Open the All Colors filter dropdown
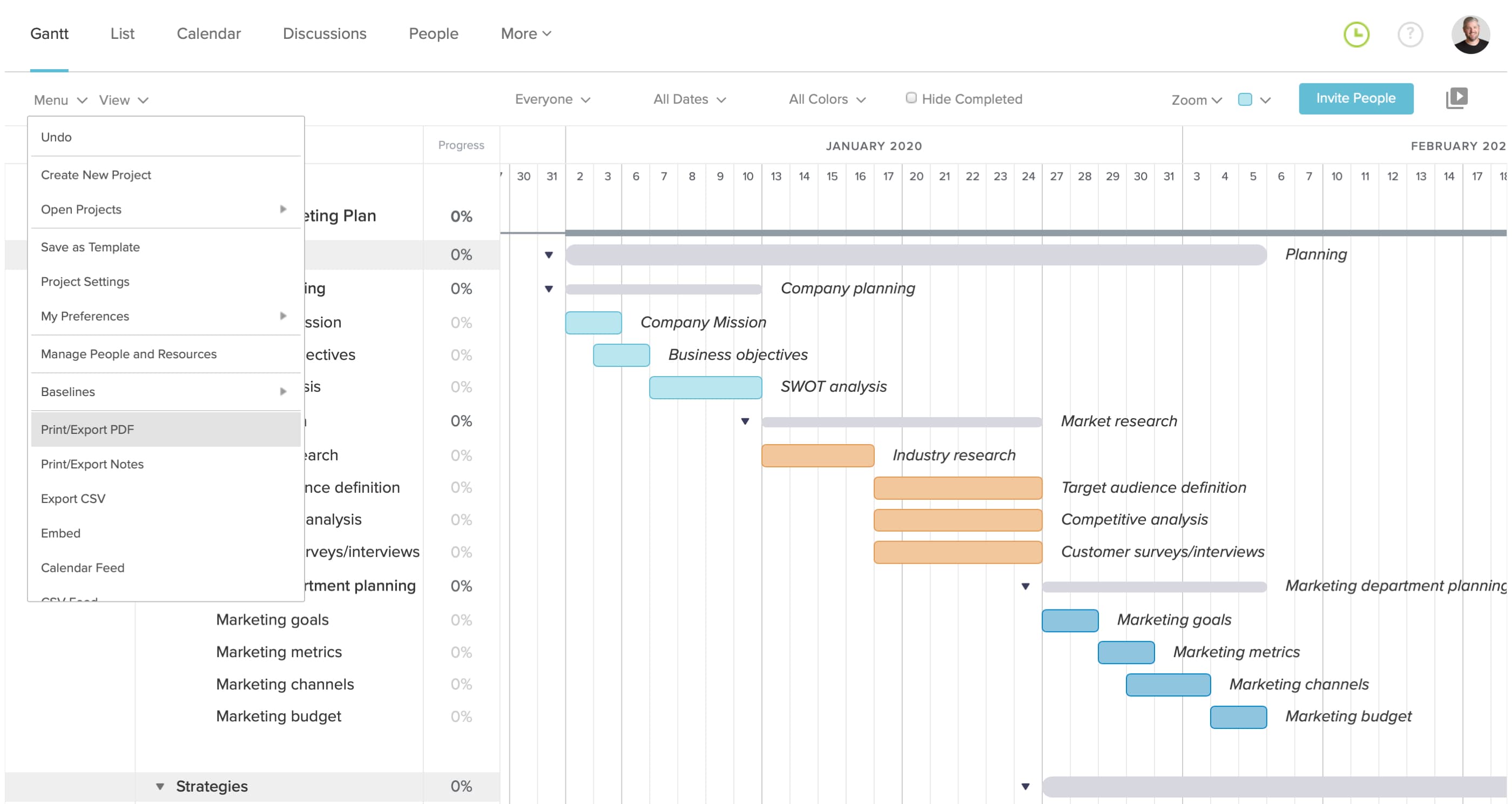The image size is (1512, 804). (824, 99)
